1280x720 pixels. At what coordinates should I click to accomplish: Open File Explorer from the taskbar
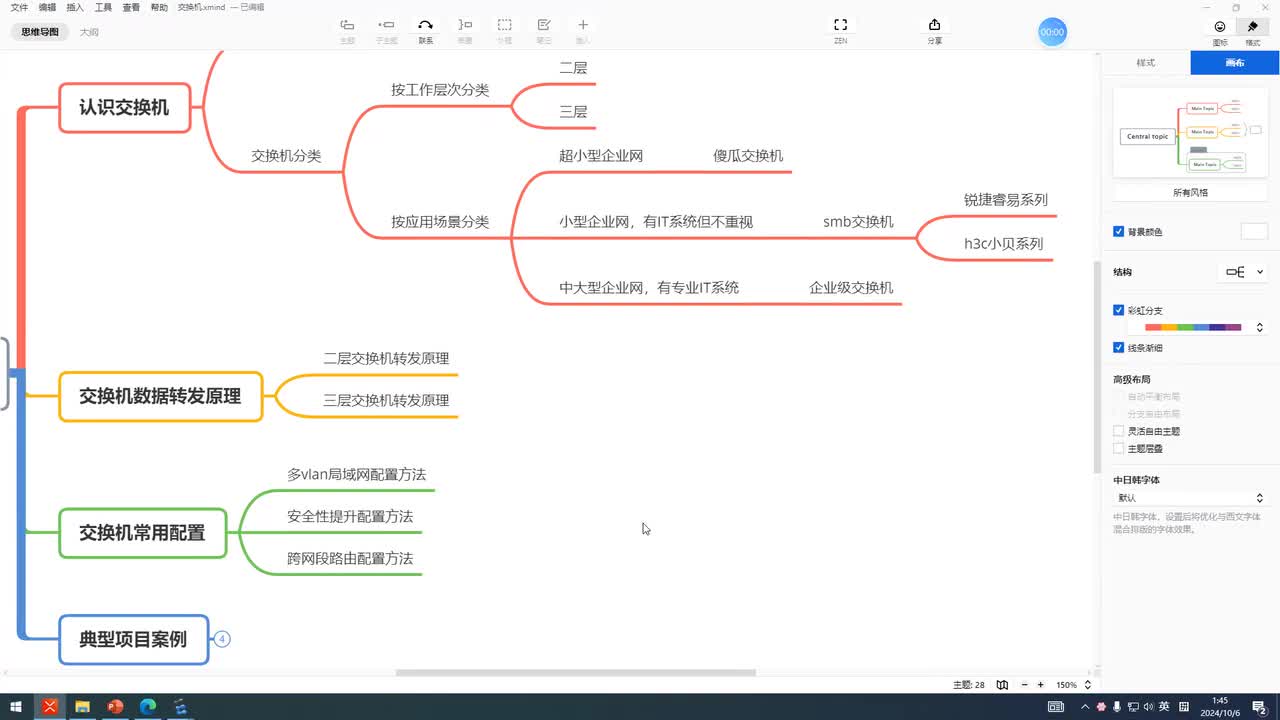coord(82,707)
